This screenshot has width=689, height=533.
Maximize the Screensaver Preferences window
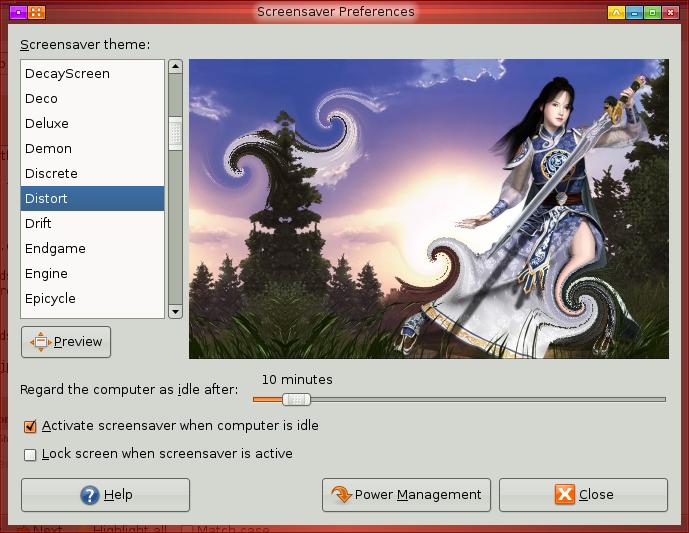652,12
